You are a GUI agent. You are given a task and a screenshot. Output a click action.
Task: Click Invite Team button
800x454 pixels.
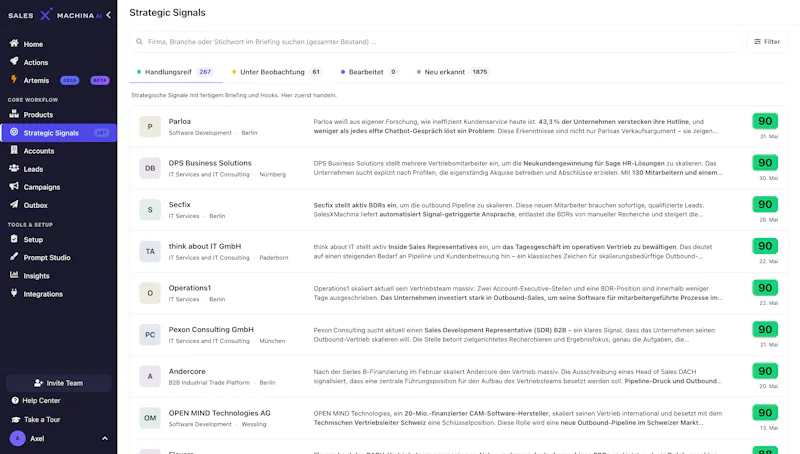click(x=58, y=383)
